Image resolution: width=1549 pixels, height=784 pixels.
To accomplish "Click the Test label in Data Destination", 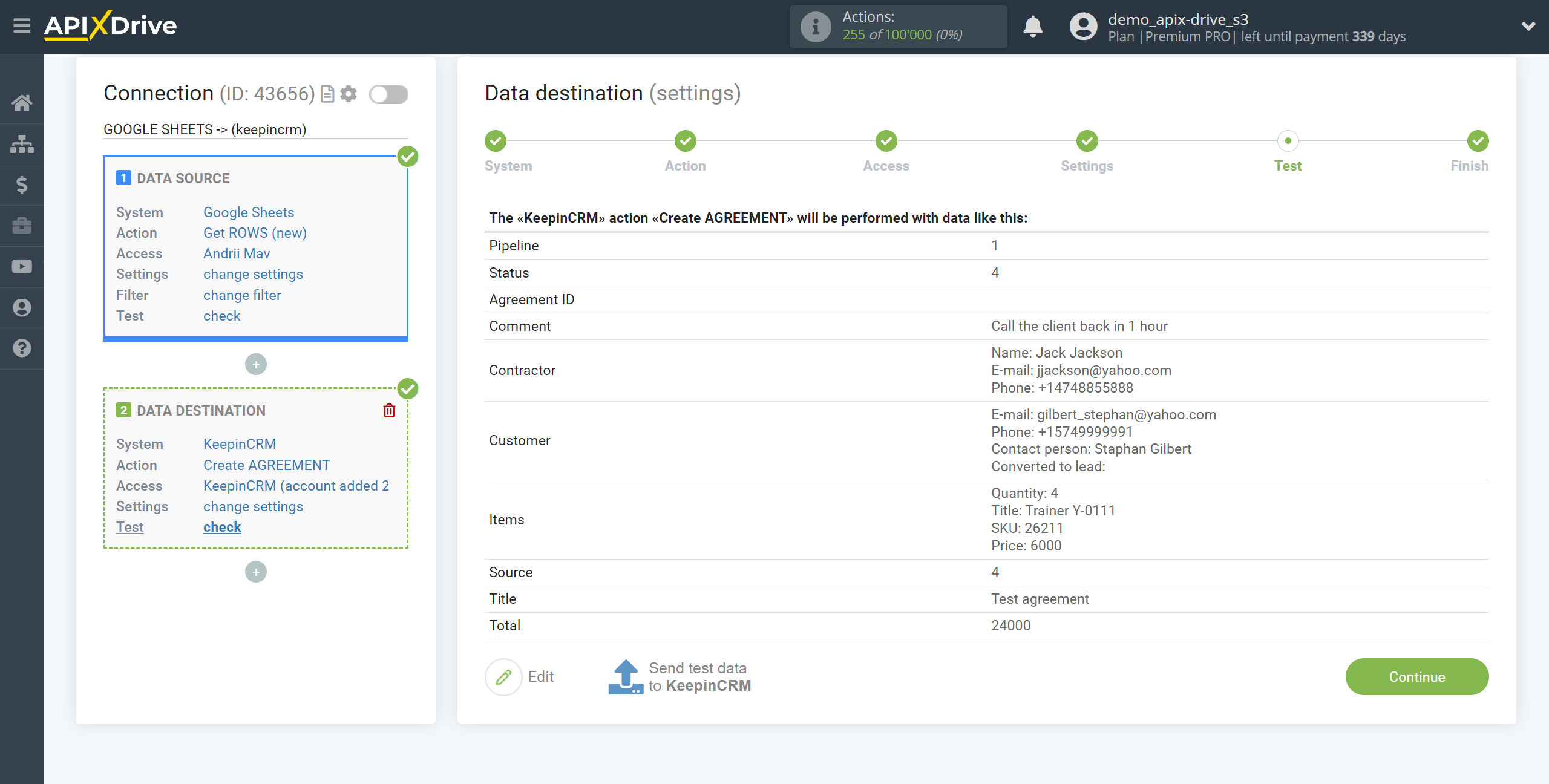I will (x=129, y=527).
